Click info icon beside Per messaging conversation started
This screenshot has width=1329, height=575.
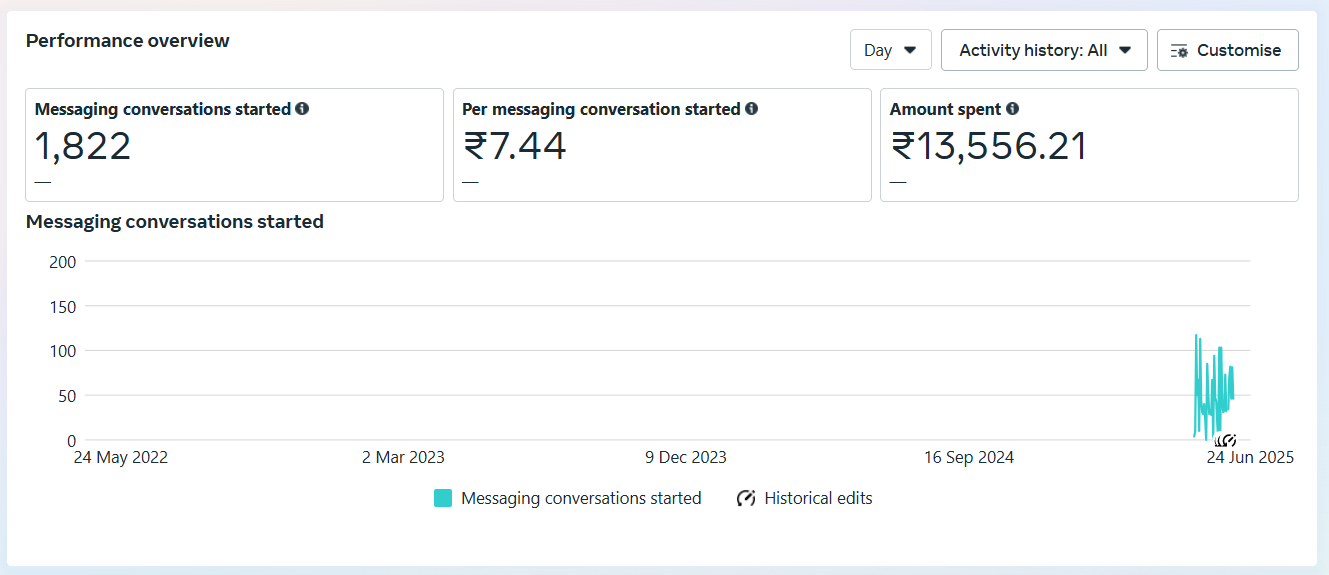751,109
